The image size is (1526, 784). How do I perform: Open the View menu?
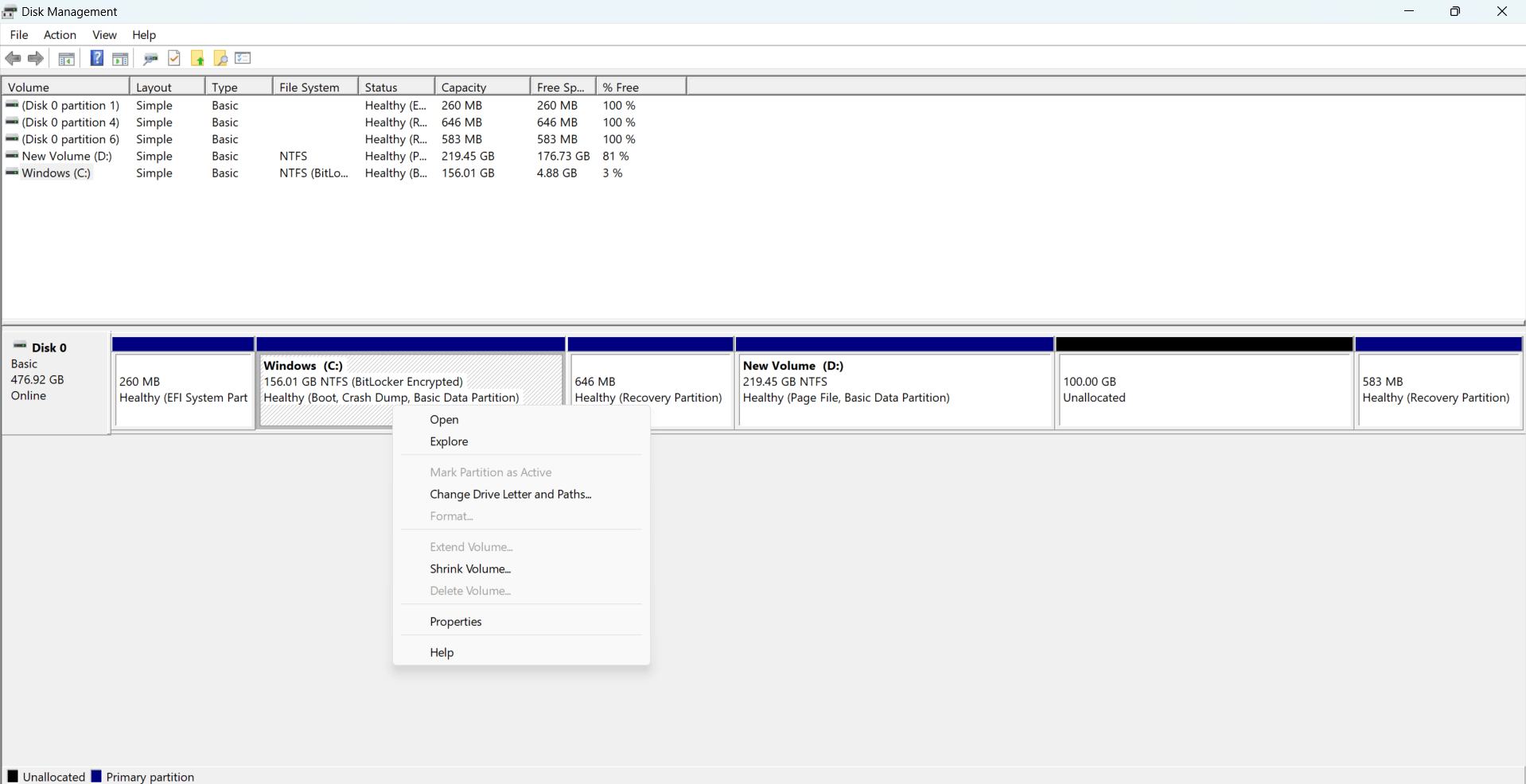coord(104,35)
